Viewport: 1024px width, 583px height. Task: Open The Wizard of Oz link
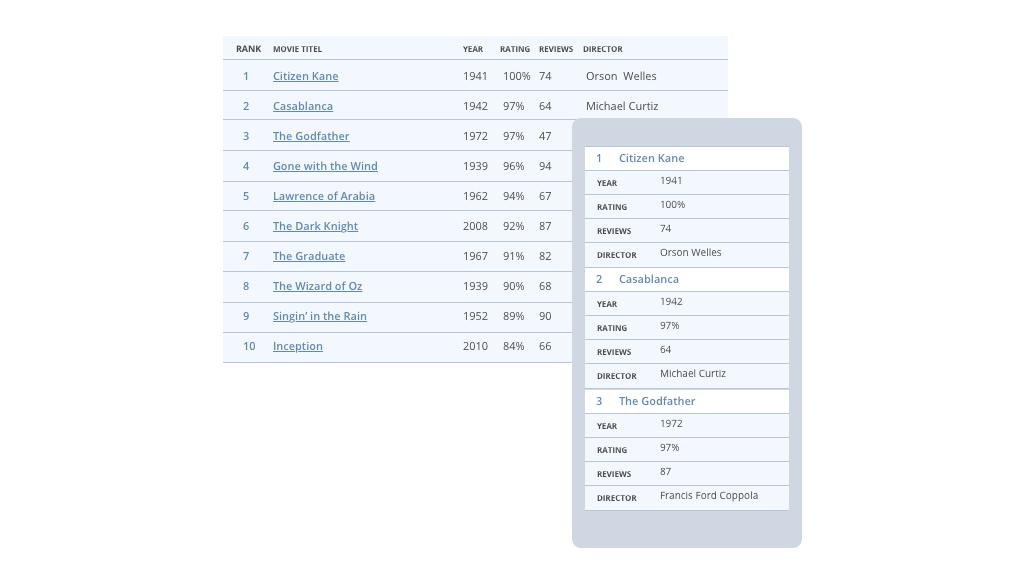pos(317,286)
